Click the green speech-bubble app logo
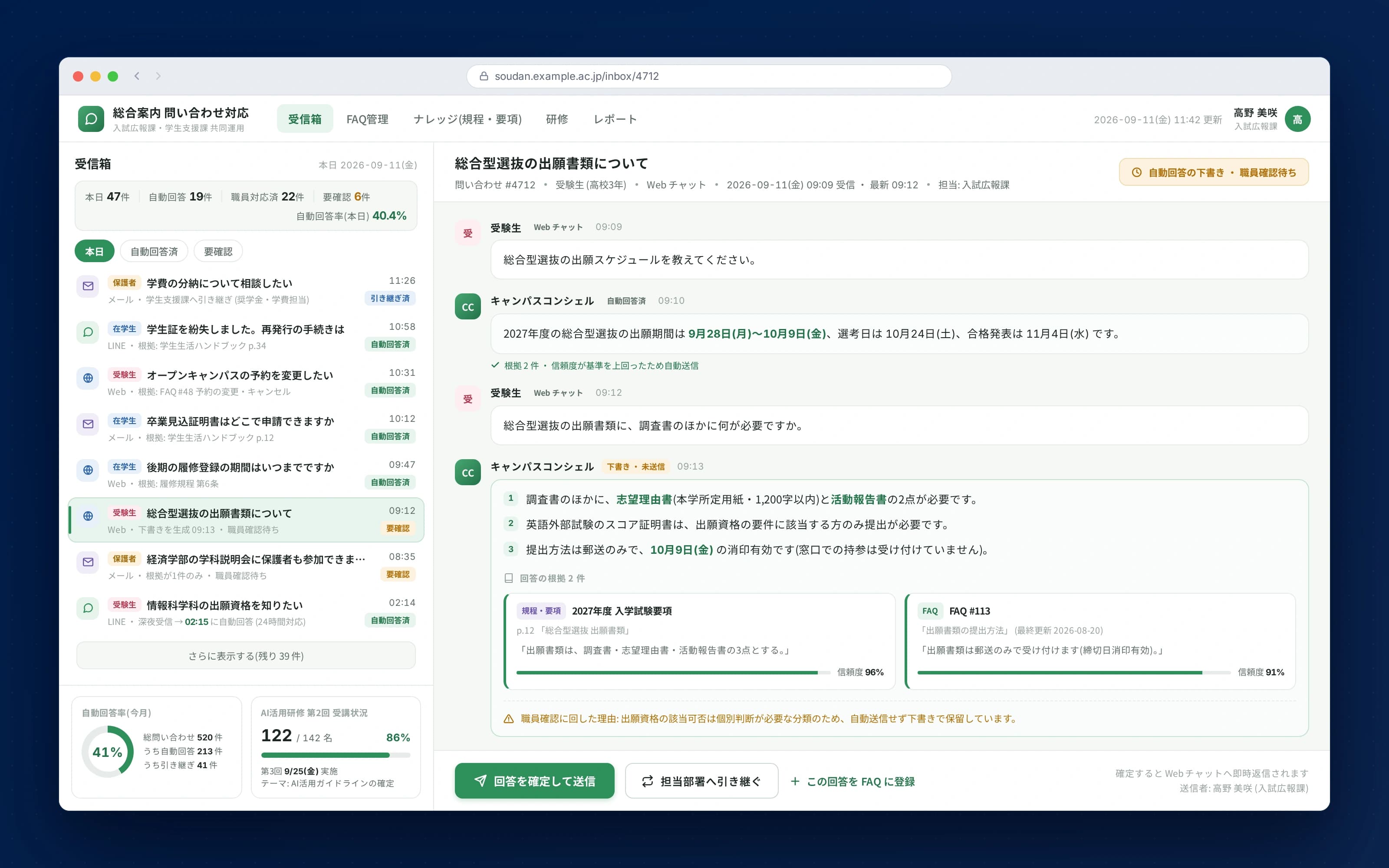The image size is (1389, 868). (x=91, y=119)
